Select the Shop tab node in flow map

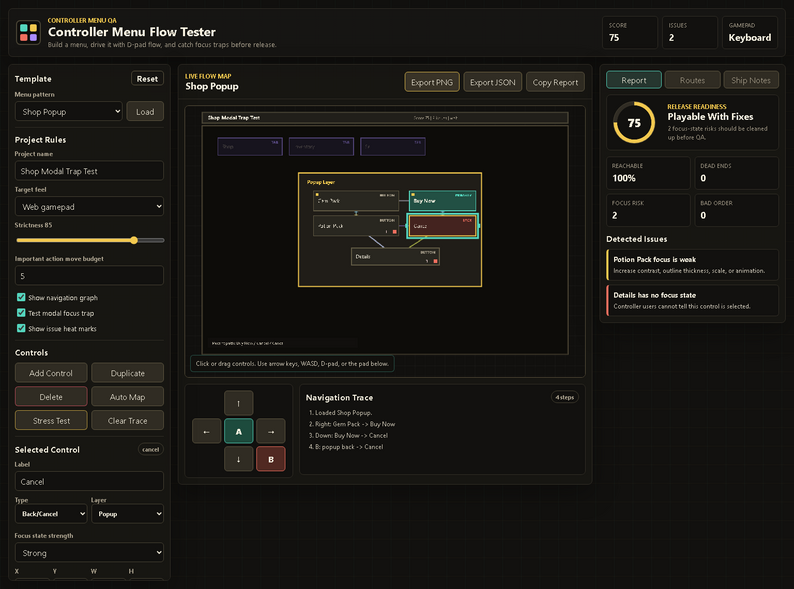(250, 146)
